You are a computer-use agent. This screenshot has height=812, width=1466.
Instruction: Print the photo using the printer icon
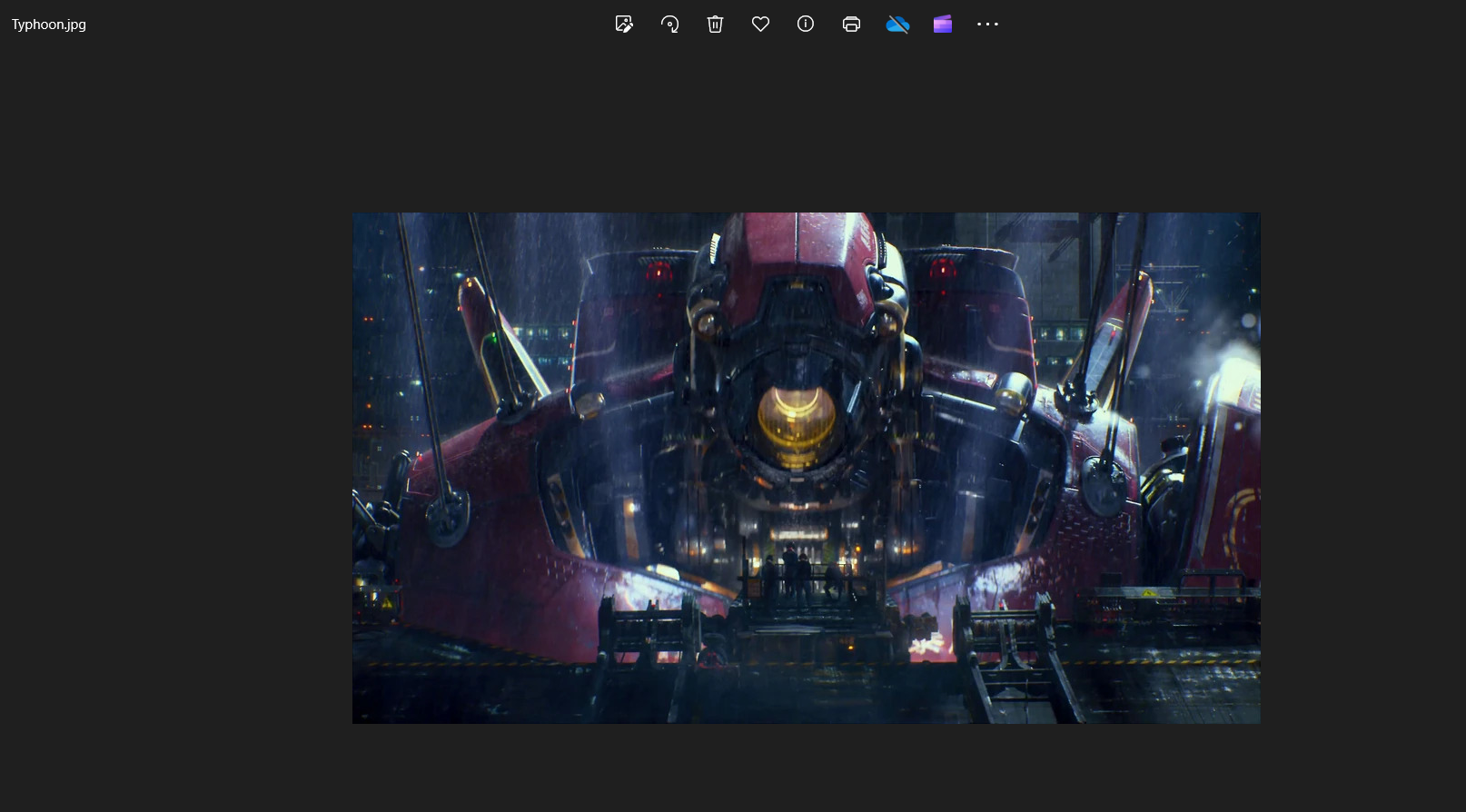pos(851,25)
